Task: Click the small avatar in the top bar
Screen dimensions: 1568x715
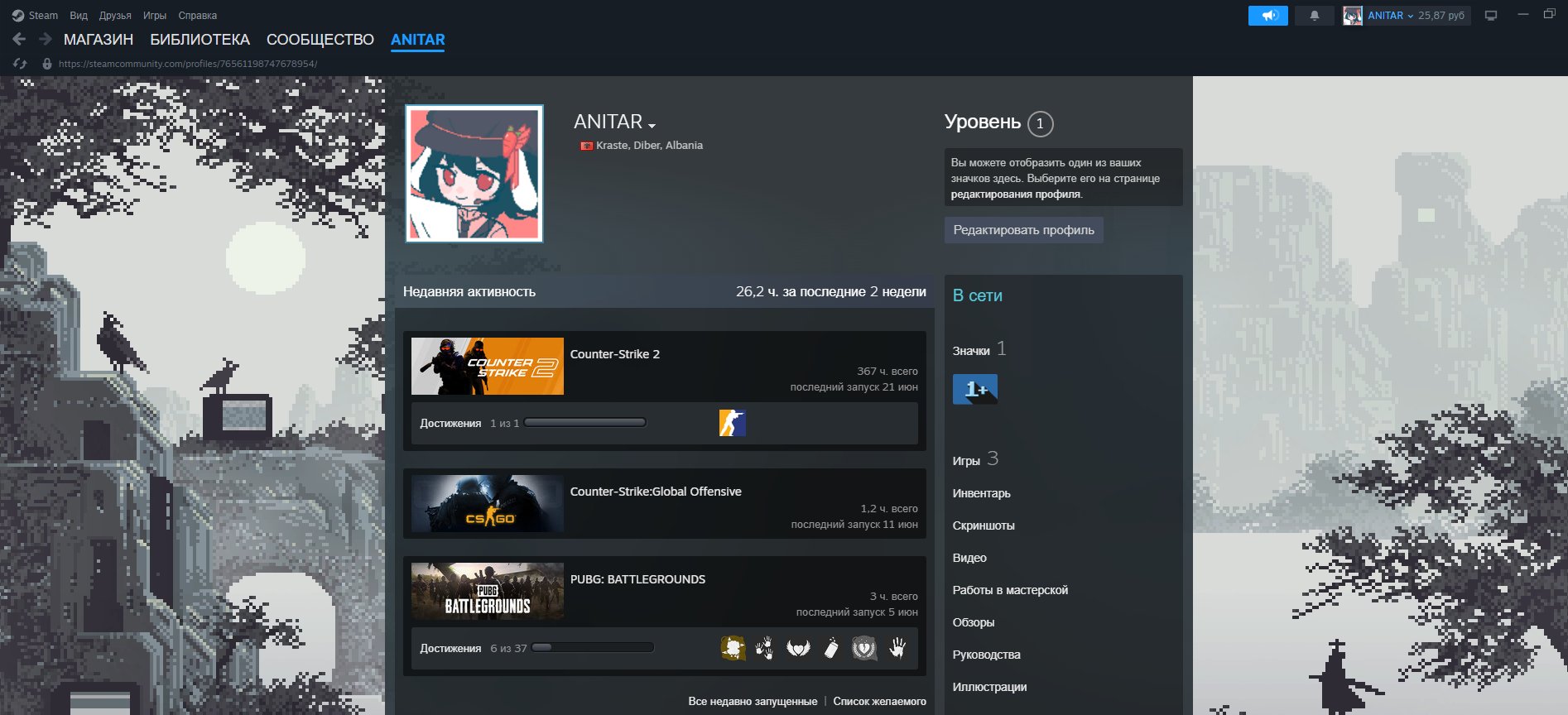Action: pos(1353,16)
